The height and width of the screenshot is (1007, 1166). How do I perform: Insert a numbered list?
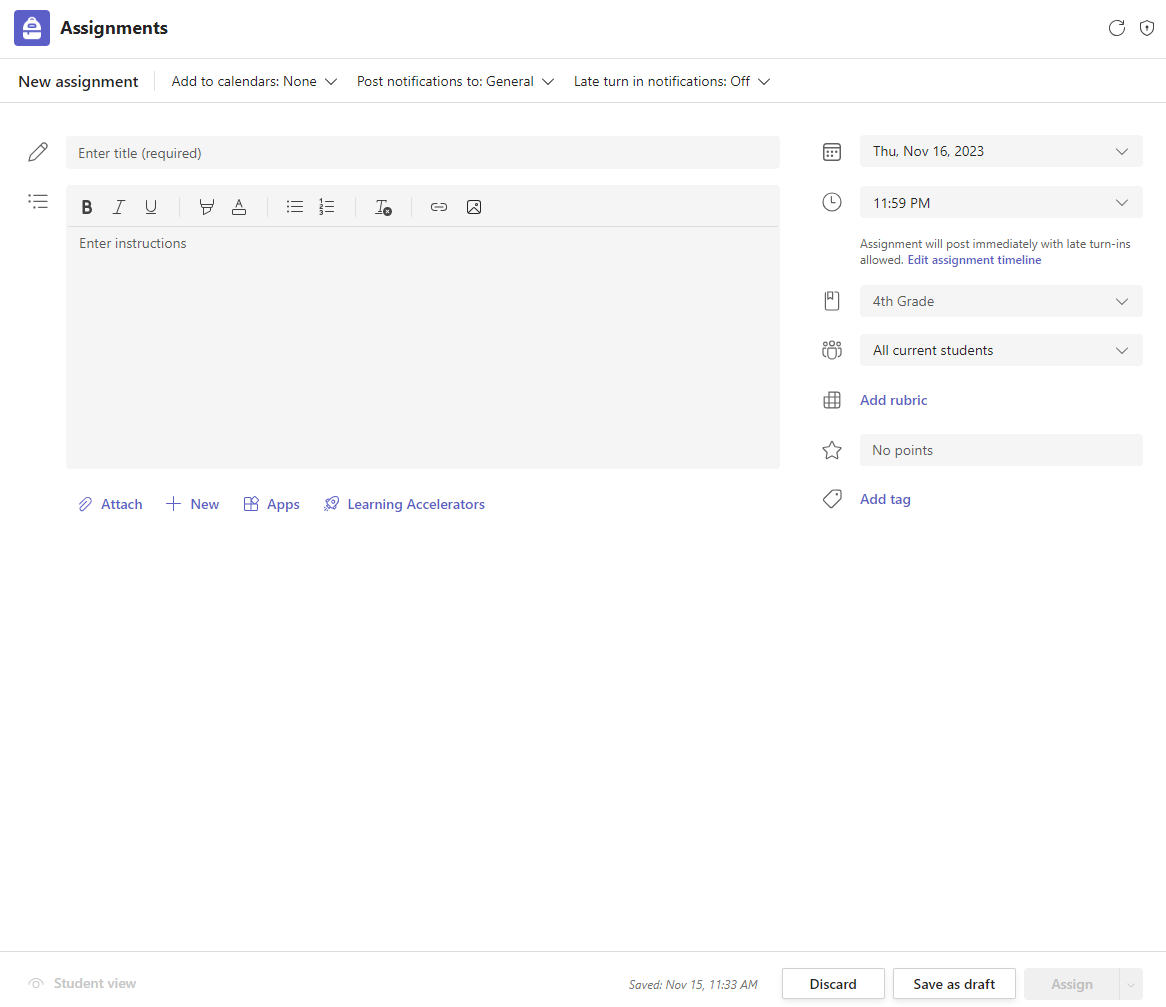[x=327, y=207]
